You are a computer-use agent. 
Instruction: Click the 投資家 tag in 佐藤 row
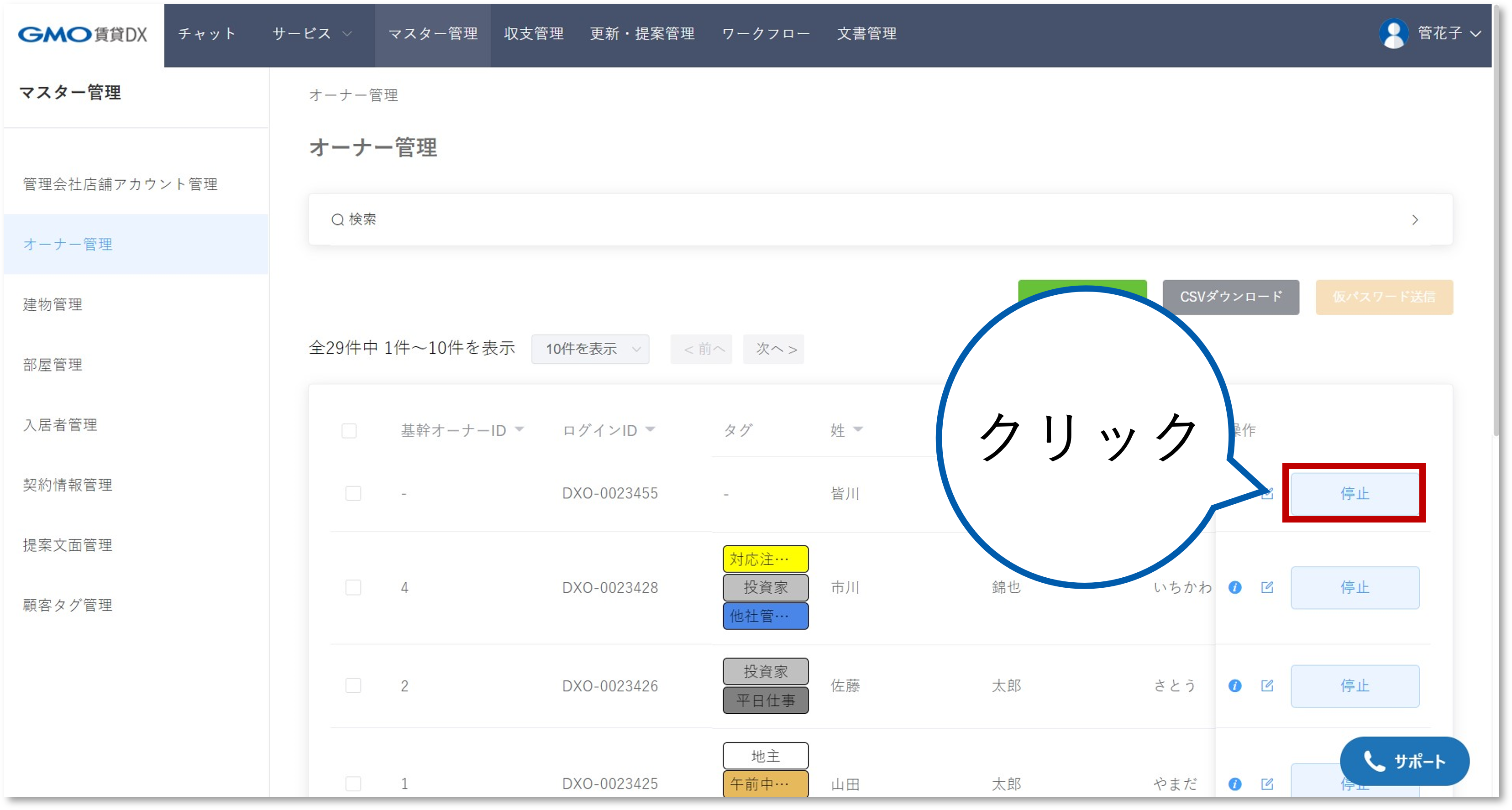(766, 672)
